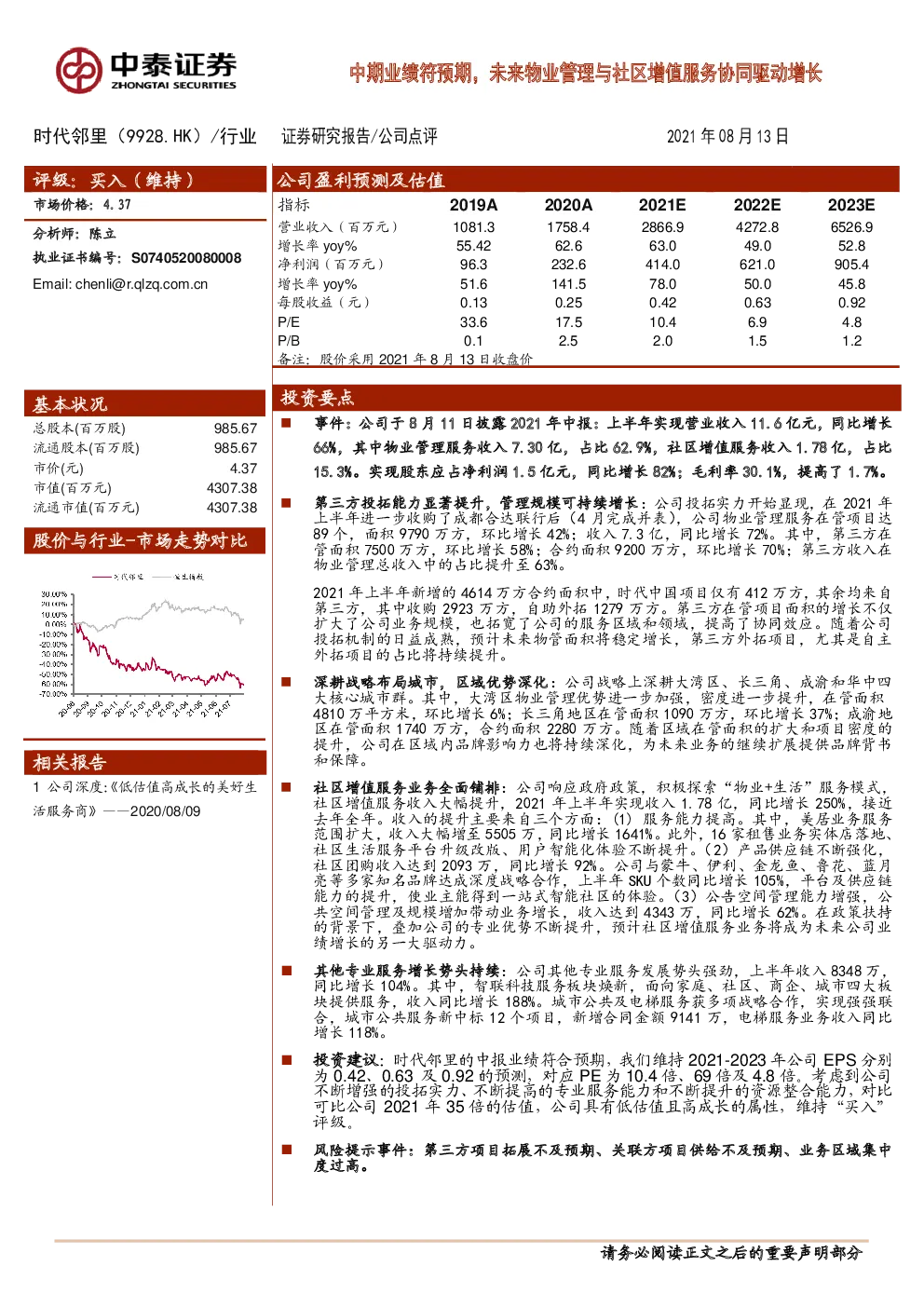Click the 2019A column header
The image size is (924, 1307).
(473, 205)
